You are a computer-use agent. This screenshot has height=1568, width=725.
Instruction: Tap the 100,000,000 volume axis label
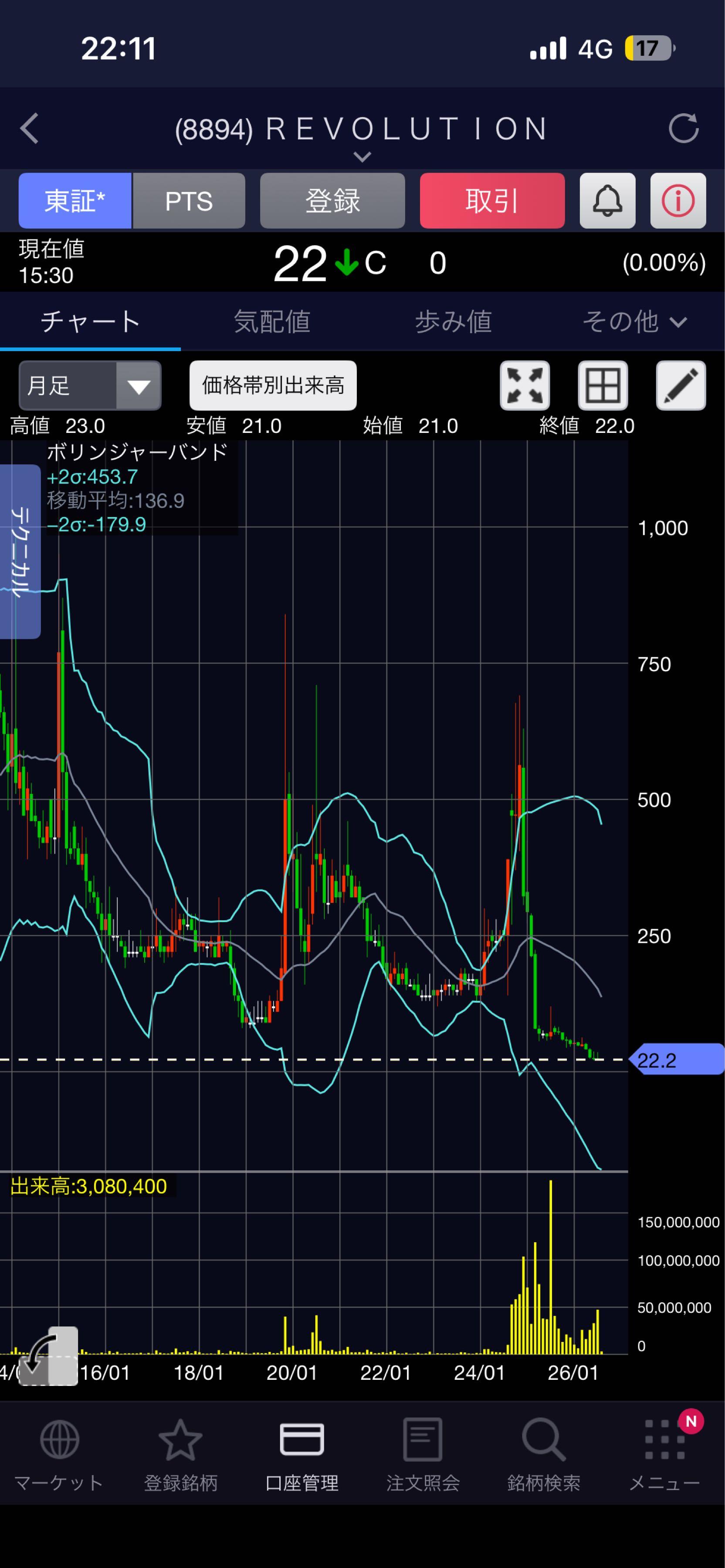point(678,1260)
